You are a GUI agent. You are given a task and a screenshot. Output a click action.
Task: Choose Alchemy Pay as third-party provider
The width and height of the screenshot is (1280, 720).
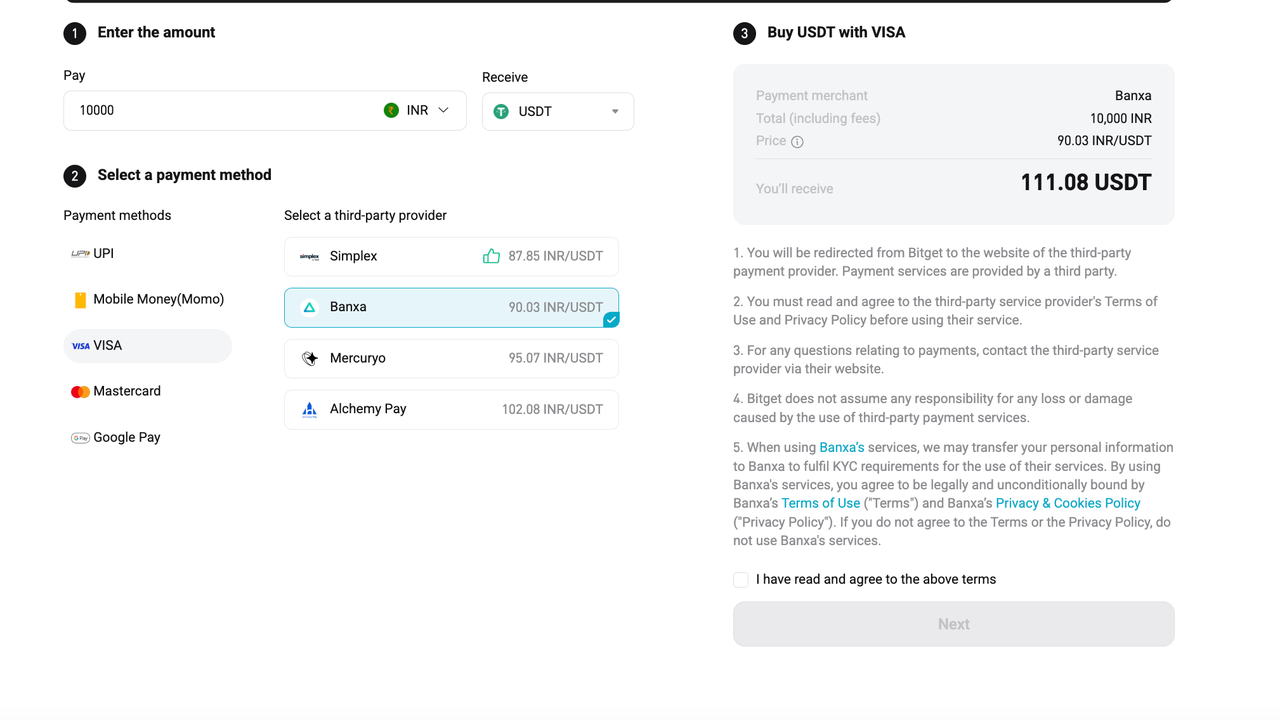click(451, 409)
